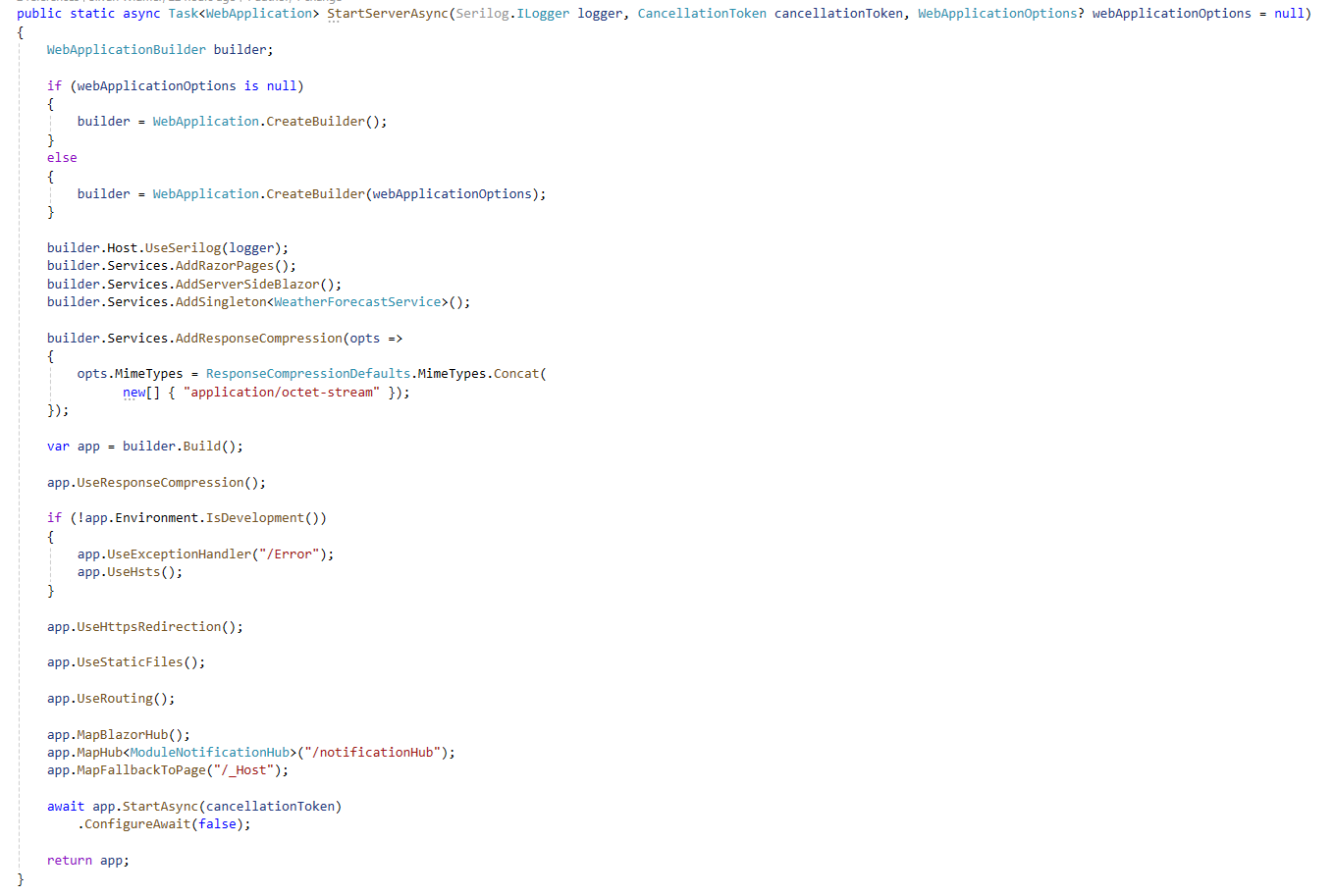1334x896 pixels.
Task: Click the AddResponseCompression lambda parameter opts
Action: click(x=364, y=338)
